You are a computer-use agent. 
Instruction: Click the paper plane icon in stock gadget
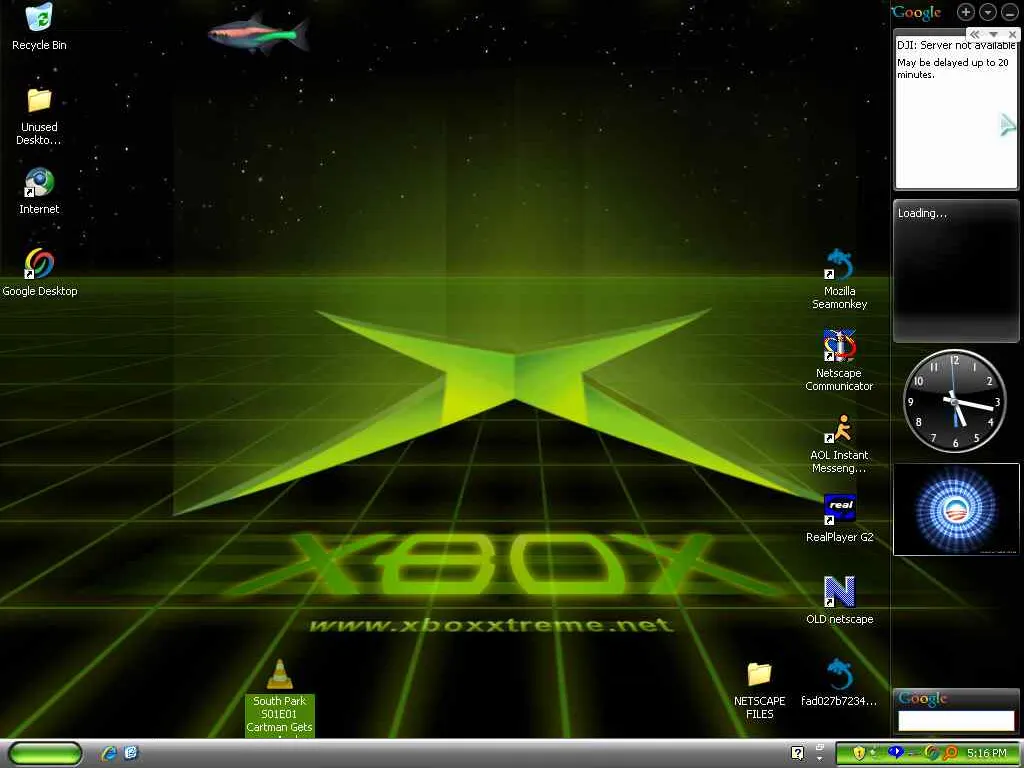[x=1008, y=124]
